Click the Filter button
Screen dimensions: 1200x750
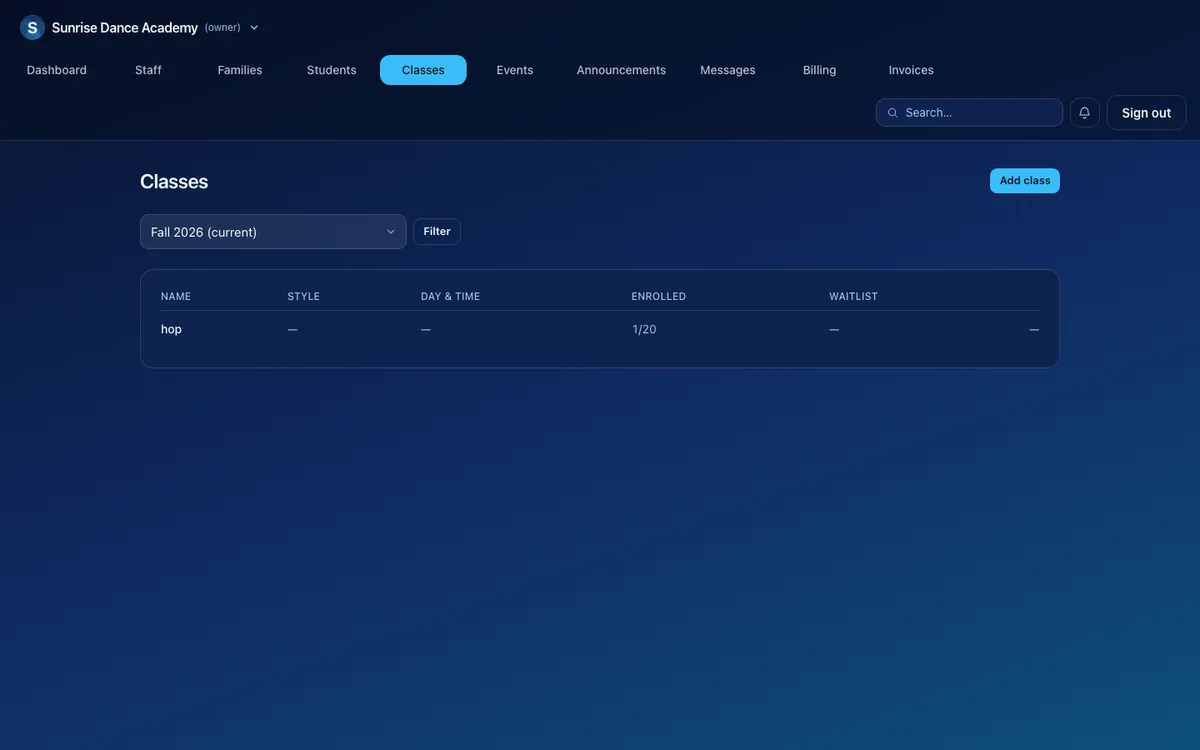[x=437, y=232]
